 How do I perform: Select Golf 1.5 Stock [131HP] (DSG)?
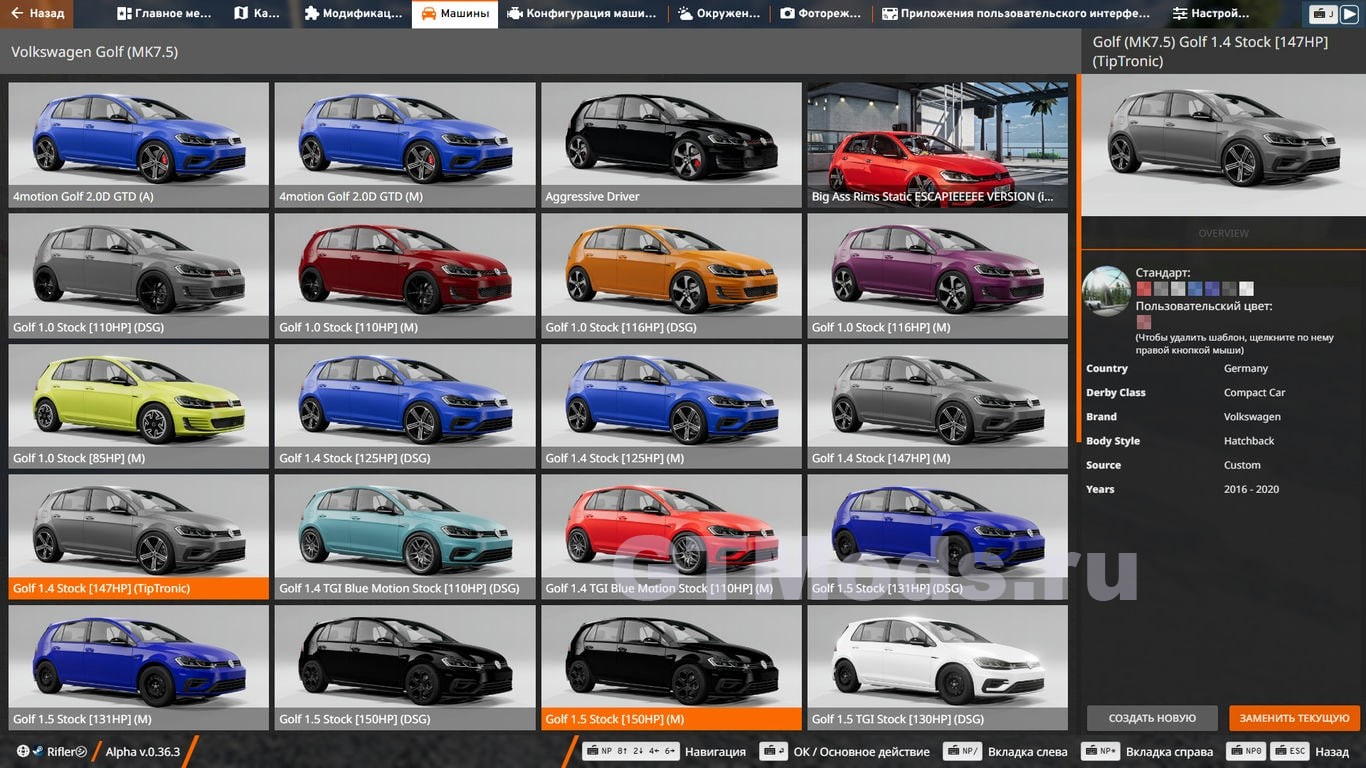click(x=938, y=537)
